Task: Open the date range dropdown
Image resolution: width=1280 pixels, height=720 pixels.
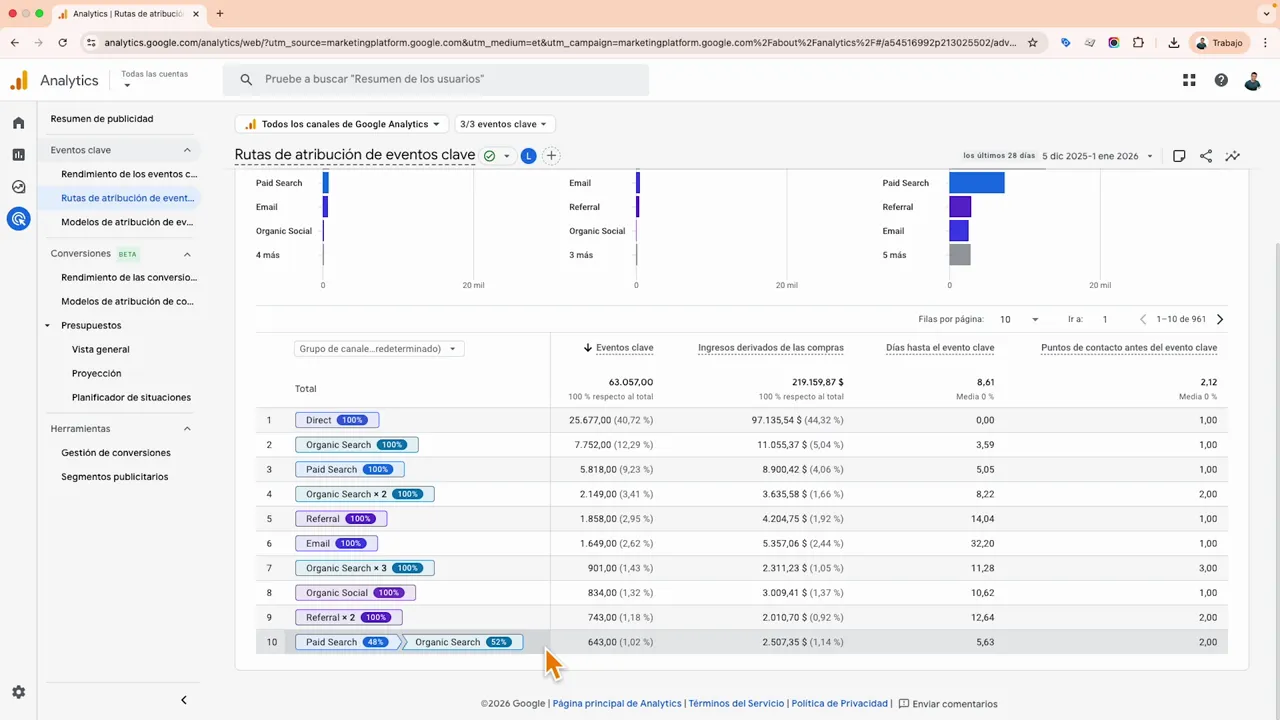Action: coord(1098,156)
